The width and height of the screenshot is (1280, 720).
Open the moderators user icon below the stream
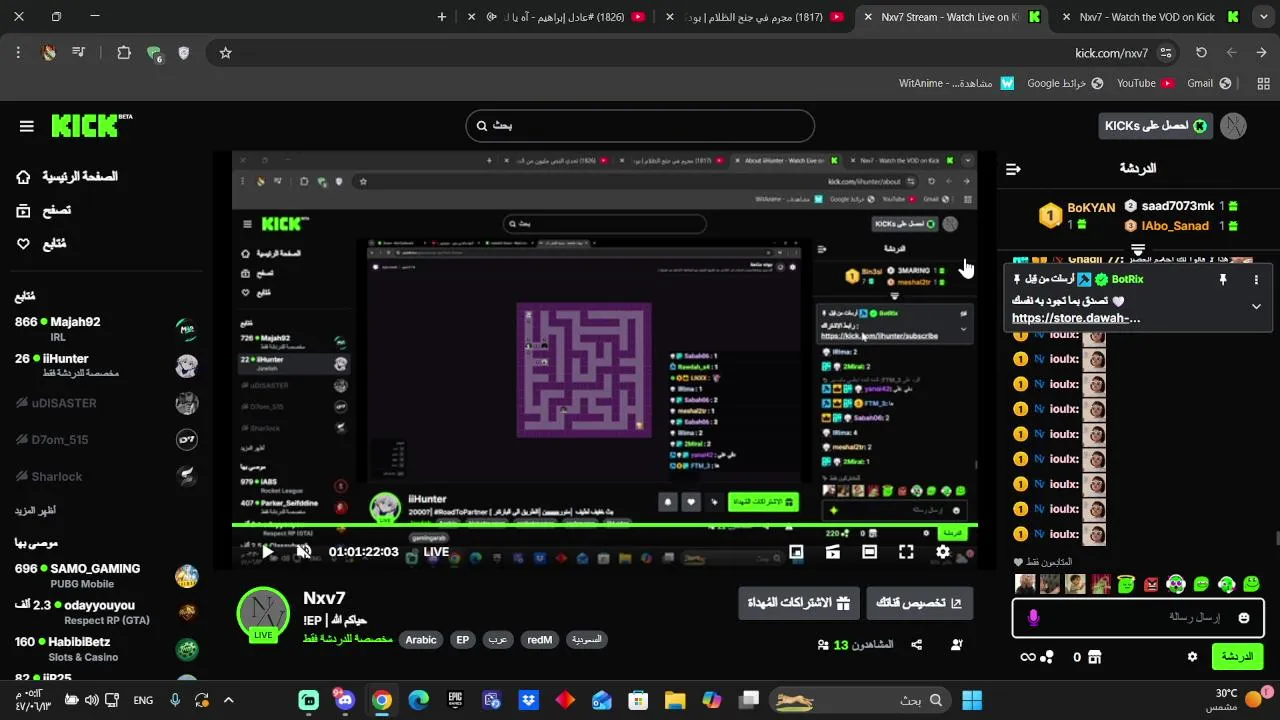(956, 645)
